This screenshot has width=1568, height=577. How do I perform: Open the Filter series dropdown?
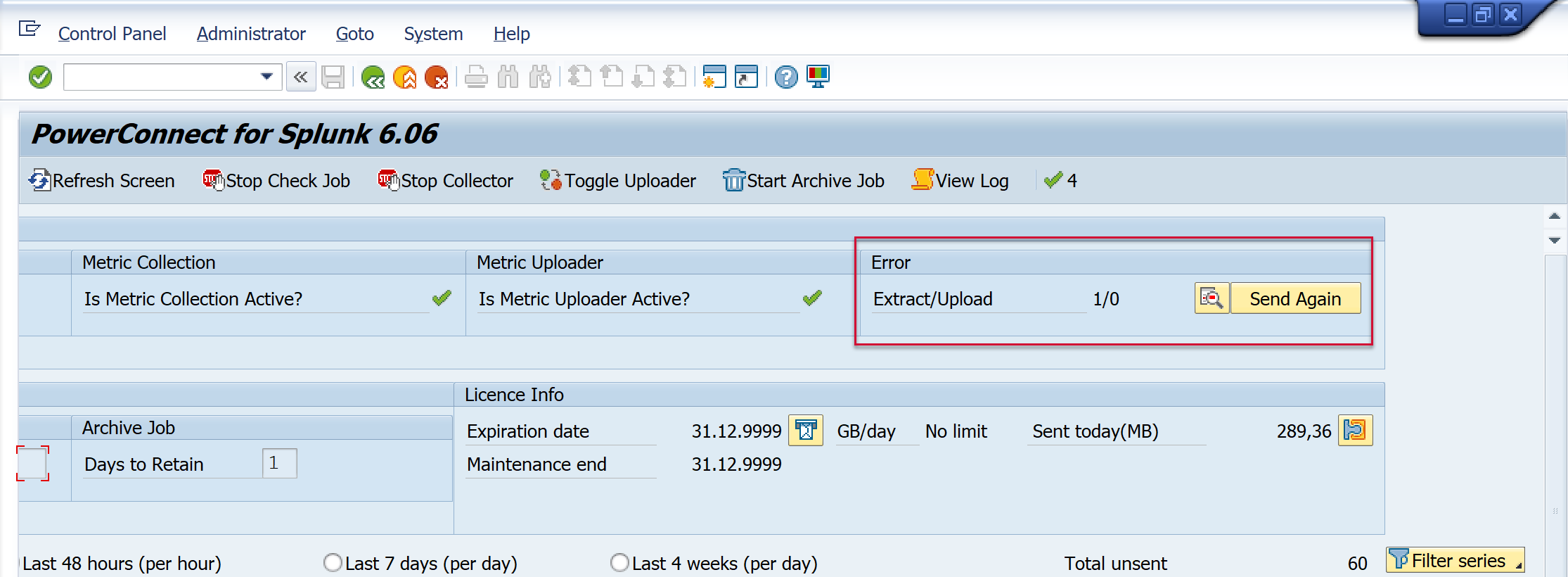[1455, 561]
